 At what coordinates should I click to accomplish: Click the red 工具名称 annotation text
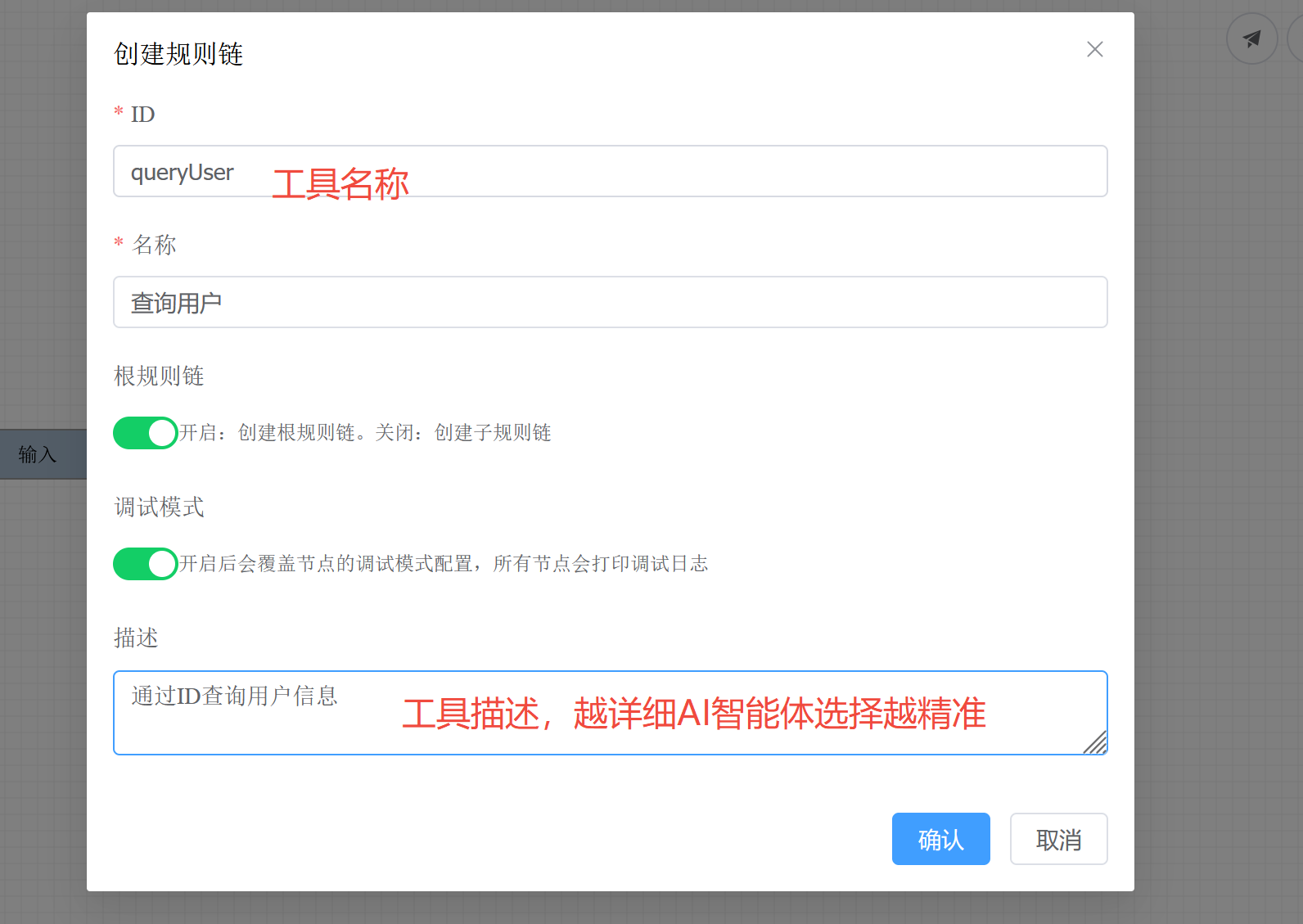(340, 184)
